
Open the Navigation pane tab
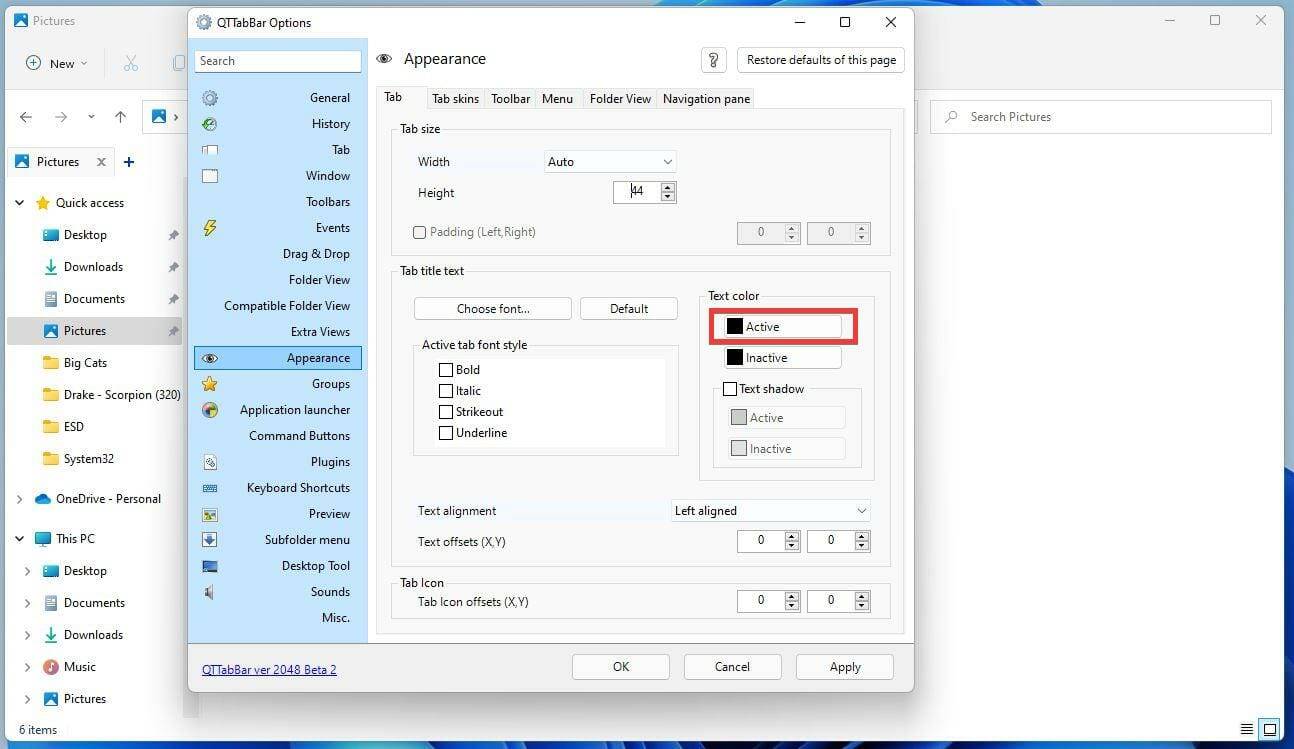point(705,98)
